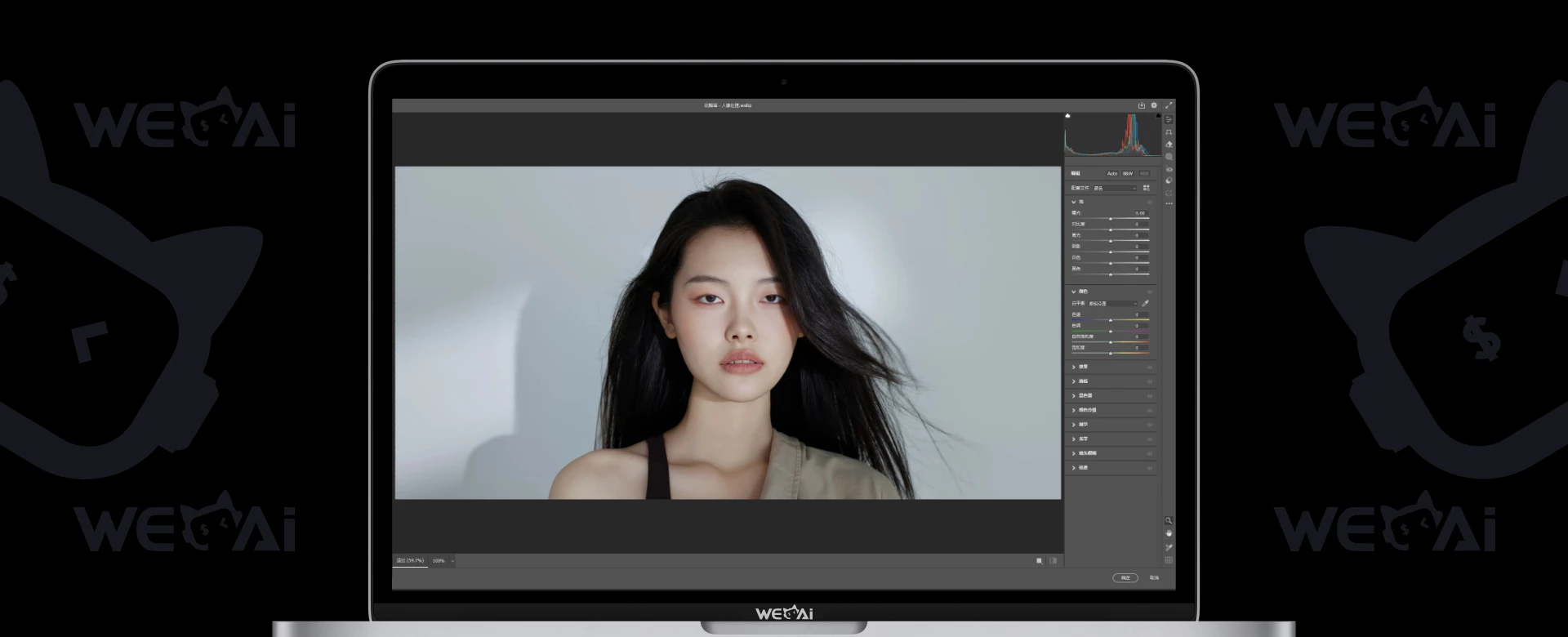
Task: Toggle shadow clipping warning in histogram
Action: [x=1067, y=116]
